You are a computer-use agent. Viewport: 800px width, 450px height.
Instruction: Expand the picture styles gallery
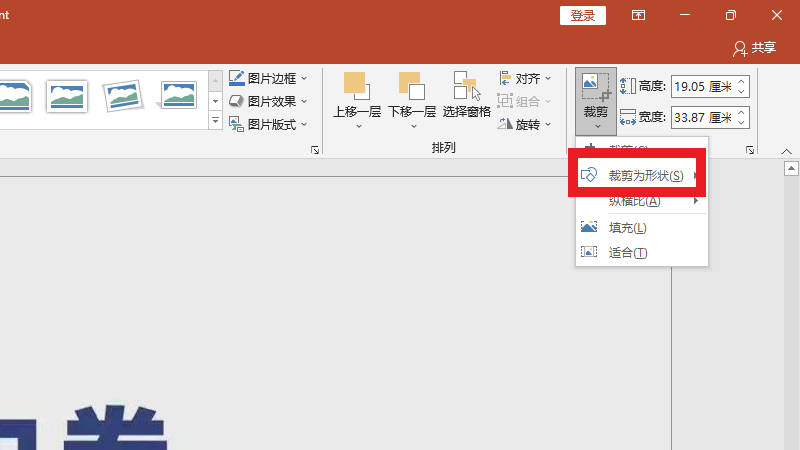pyautogui.click(x=215, y=121)
